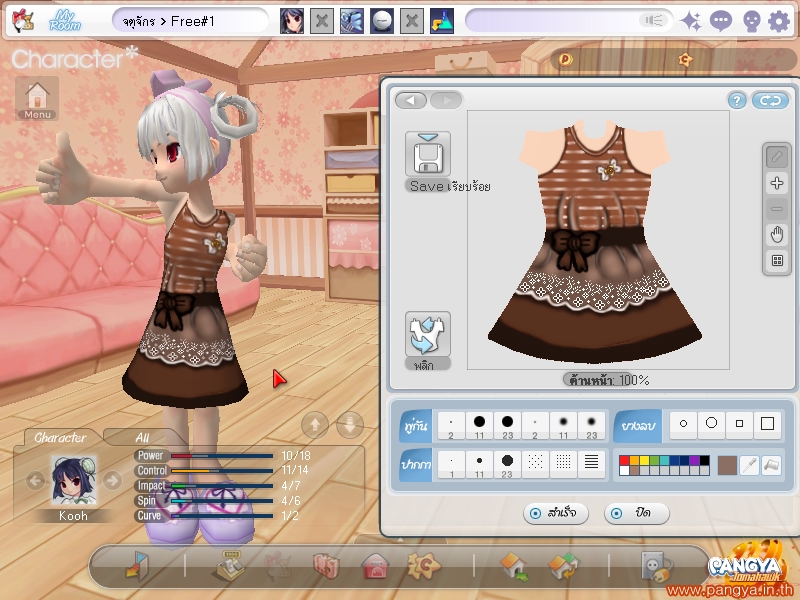Click the swap arrows button beside help

point(770,101)
